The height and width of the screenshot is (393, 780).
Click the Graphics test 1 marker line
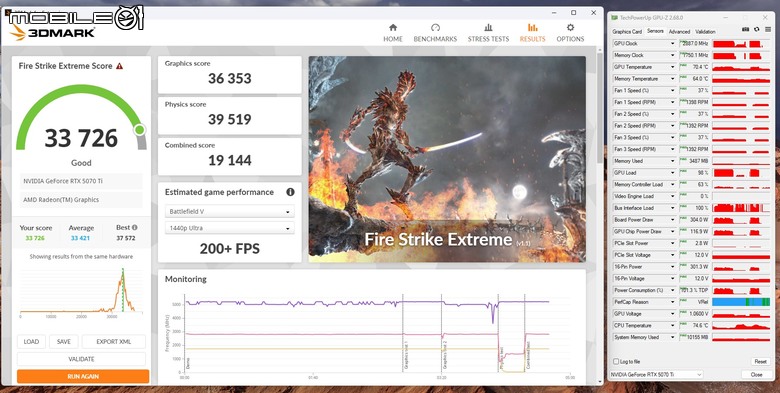tap(402, 333)
